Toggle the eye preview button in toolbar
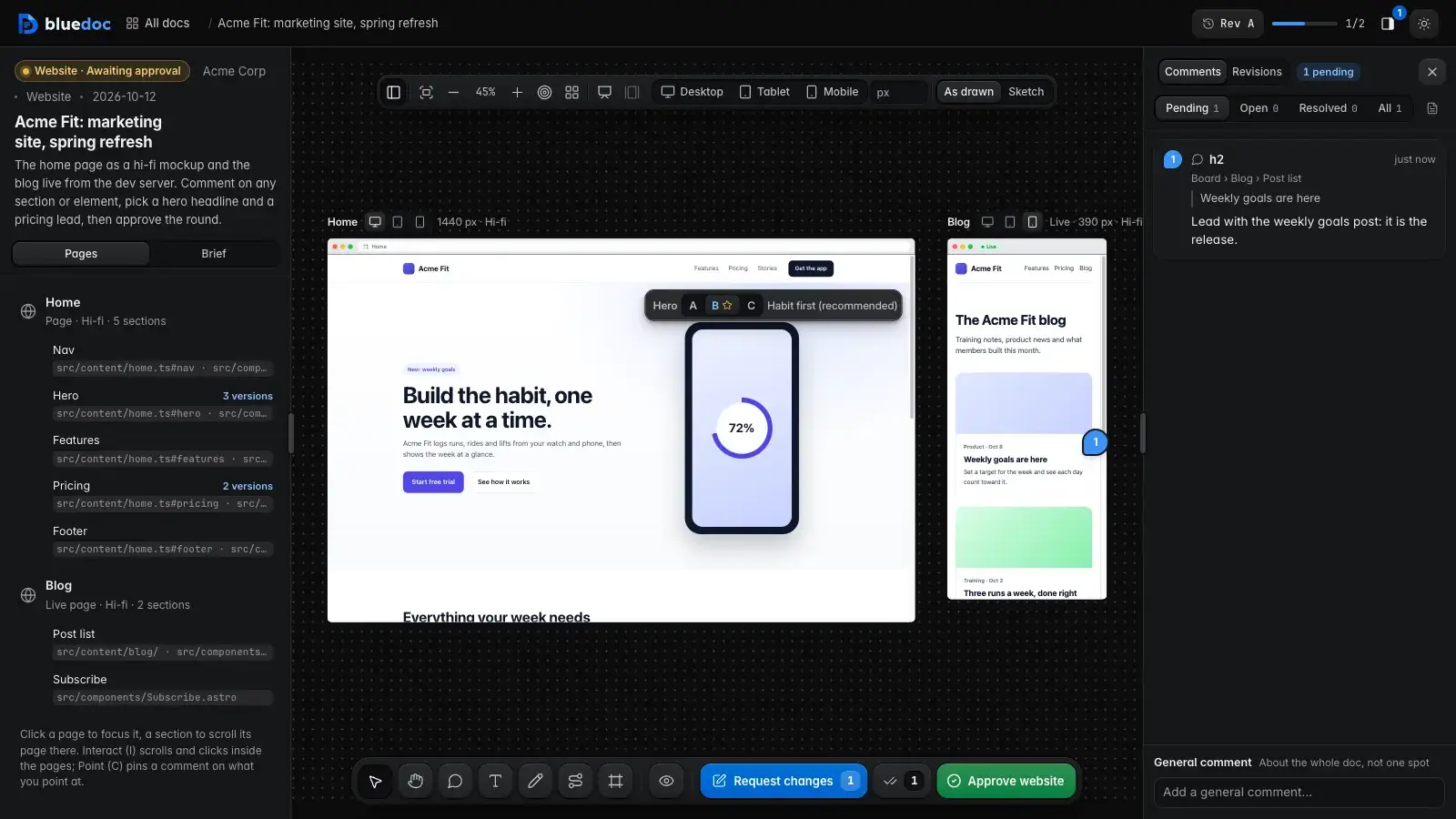 click(666, 781)
